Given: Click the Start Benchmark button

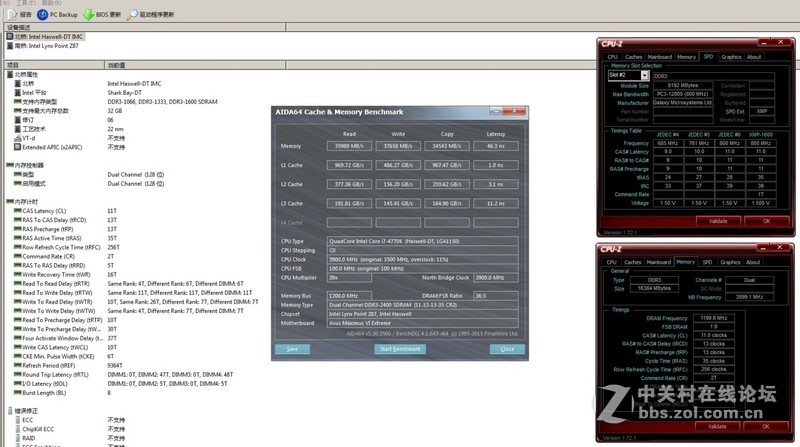Looking at the screenshot, I should (400, 349).
